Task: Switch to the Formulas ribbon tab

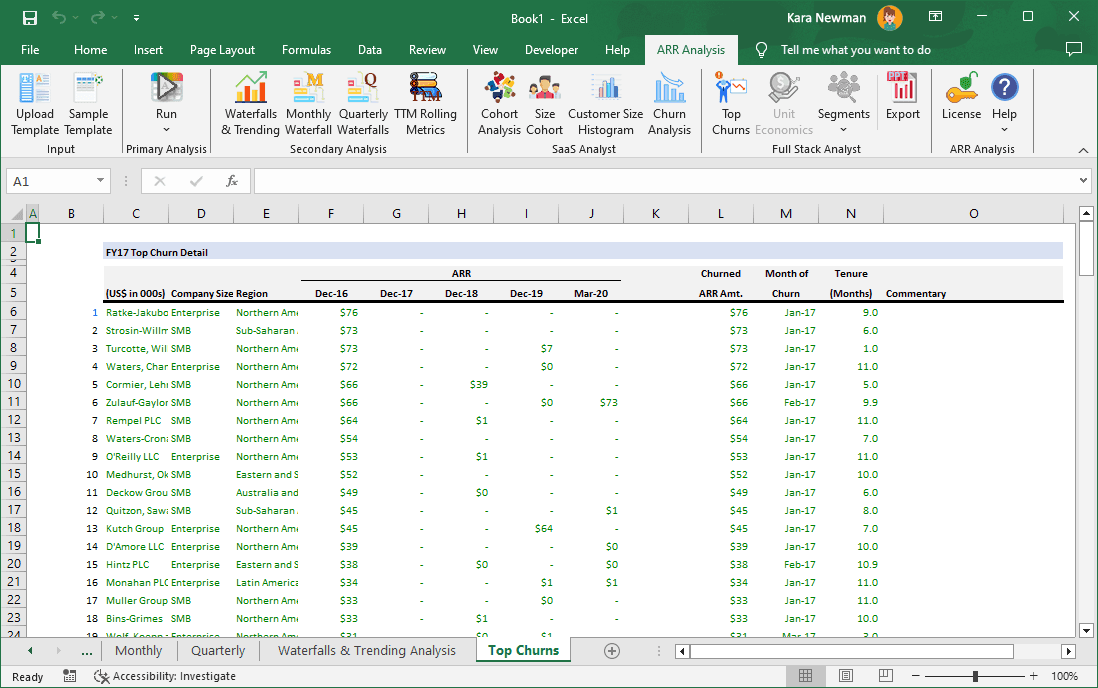Action: click(x=306, y=49)
